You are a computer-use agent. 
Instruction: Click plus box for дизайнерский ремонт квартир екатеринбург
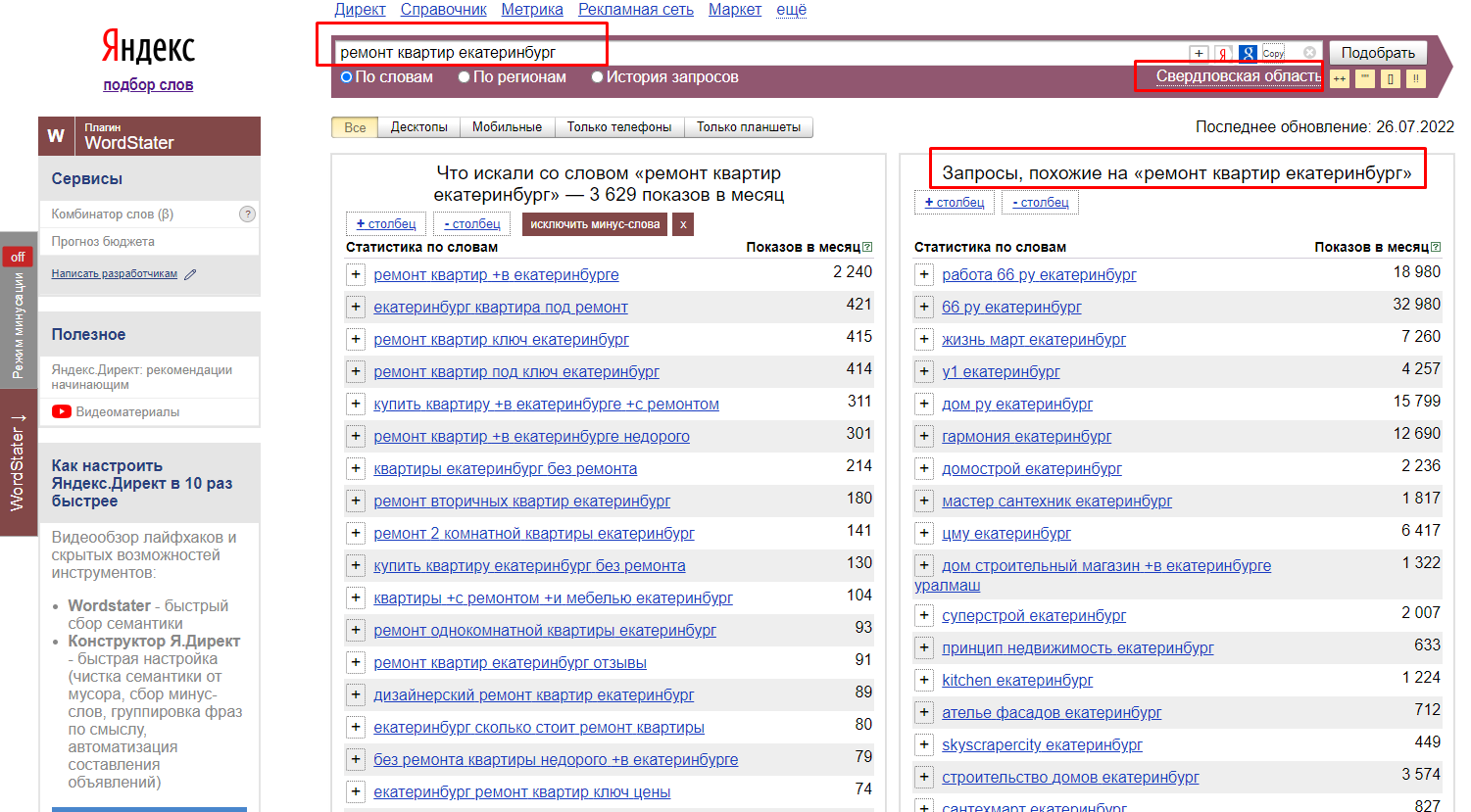tap(355, 695)
